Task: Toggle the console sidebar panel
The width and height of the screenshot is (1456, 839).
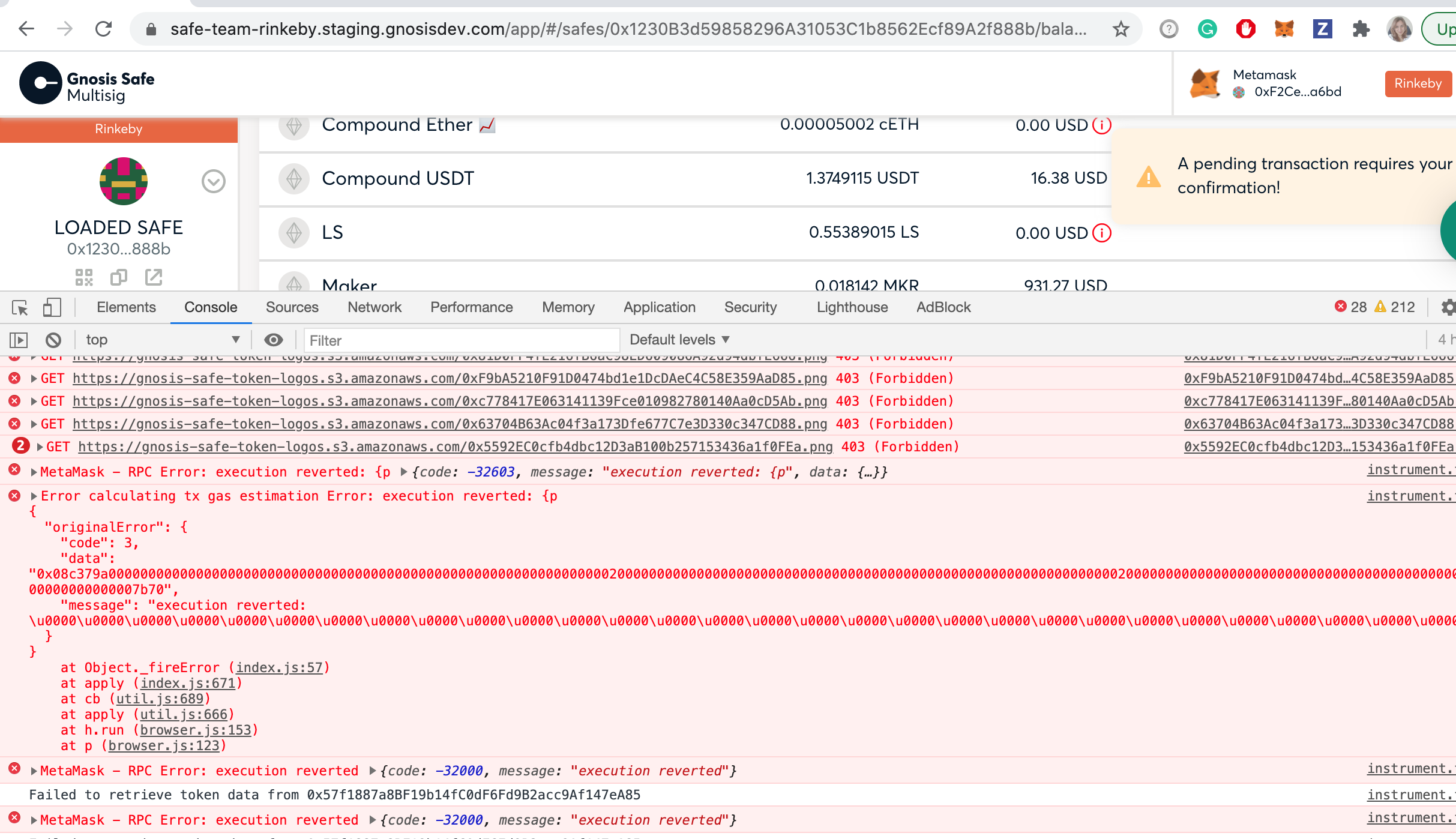Action: (x=19, y=340)
